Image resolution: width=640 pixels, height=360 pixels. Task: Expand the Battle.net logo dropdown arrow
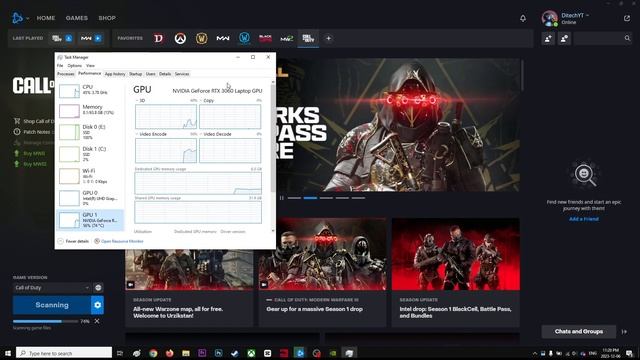click(27, 18)
